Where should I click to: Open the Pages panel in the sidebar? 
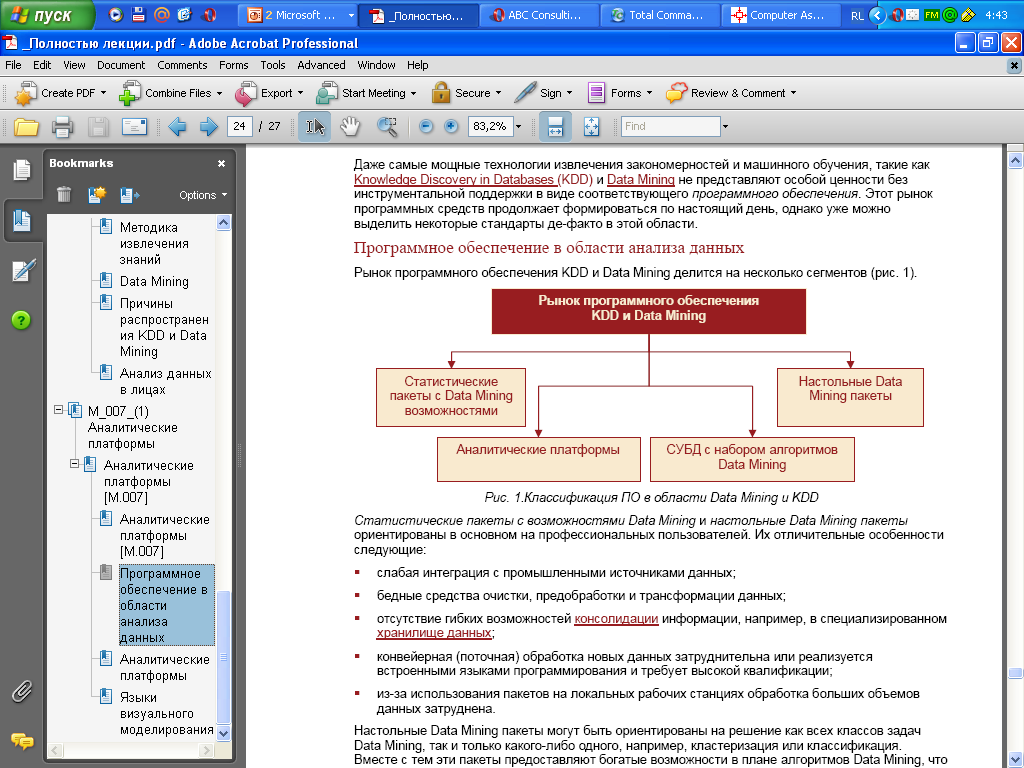[22, 170]
